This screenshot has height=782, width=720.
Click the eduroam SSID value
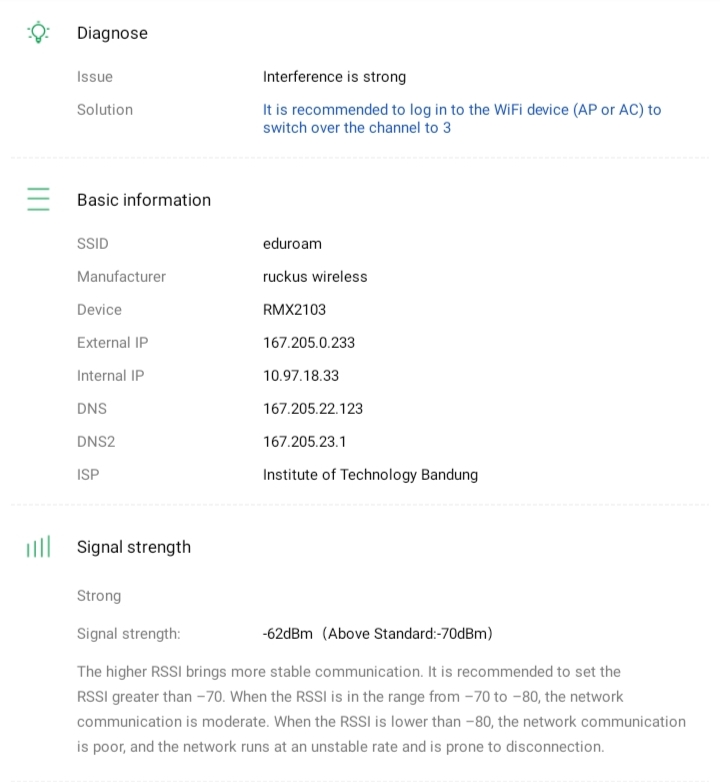(292, 244)
